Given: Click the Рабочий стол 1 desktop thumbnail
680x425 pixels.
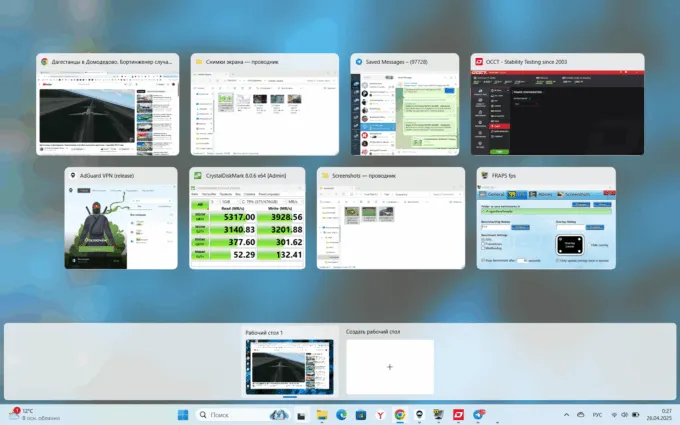Looking at the screenshot, I should pos(290,366).
